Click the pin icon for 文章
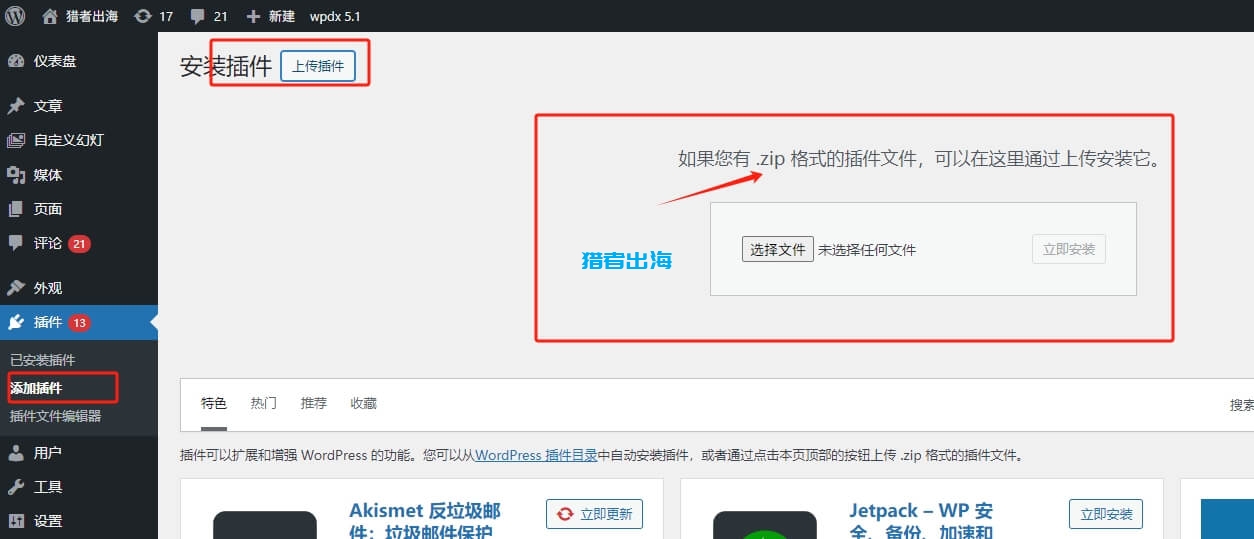 16,106
